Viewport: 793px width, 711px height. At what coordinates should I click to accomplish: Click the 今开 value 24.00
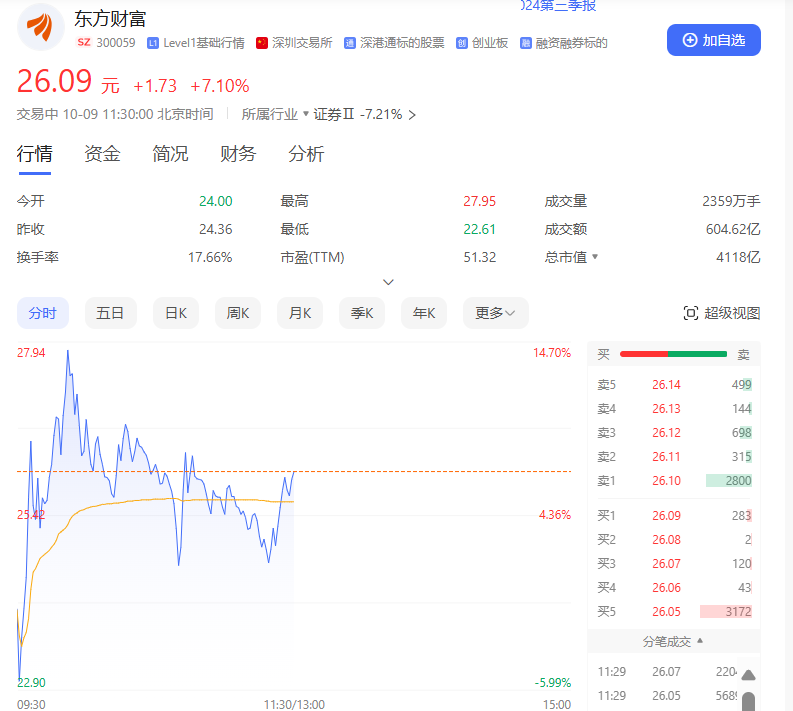(x=215, y=201)
